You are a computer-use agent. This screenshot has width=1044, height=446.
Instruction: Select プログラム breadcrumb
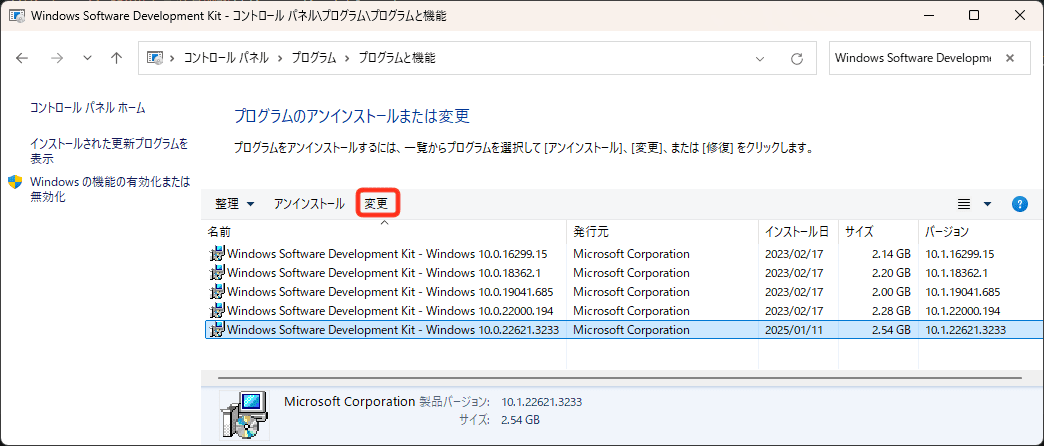[x=314, y=58]
